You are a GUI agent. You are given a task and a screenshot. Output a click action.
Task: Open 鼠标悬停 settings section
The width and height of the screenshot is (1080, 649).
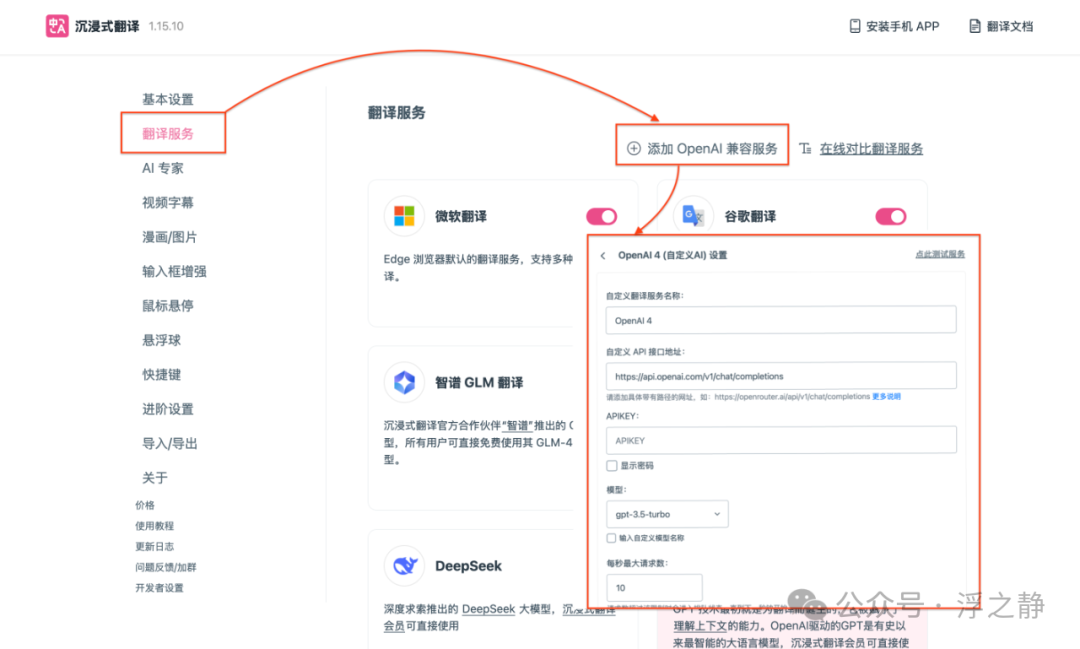tap(168, 306)
